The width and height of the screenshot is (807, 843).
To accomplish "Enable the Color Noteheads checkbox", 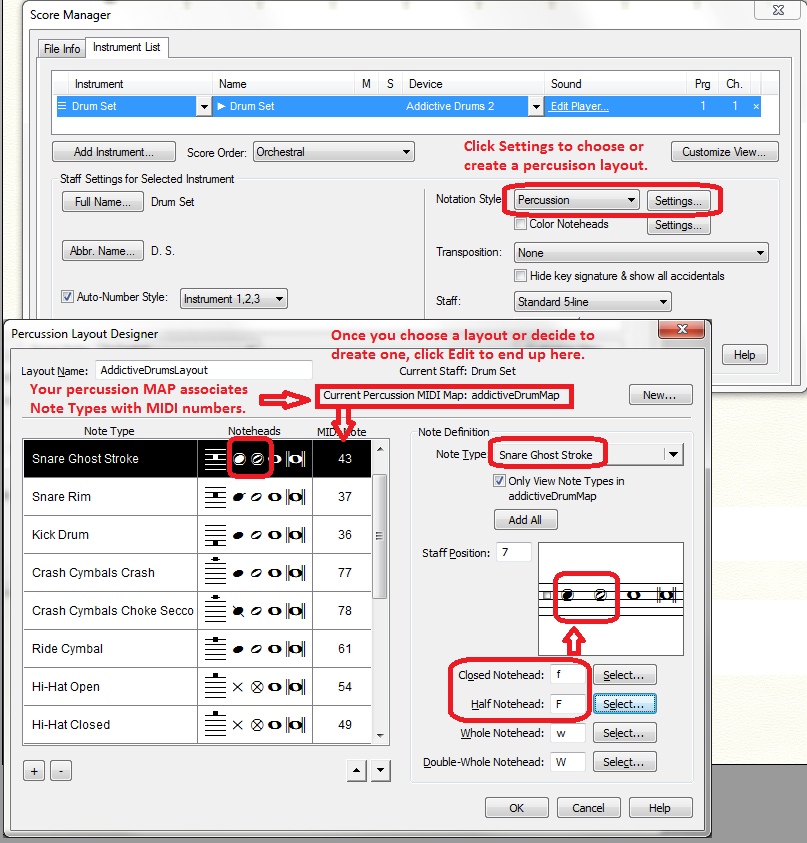I will click(x=521, y=225).
